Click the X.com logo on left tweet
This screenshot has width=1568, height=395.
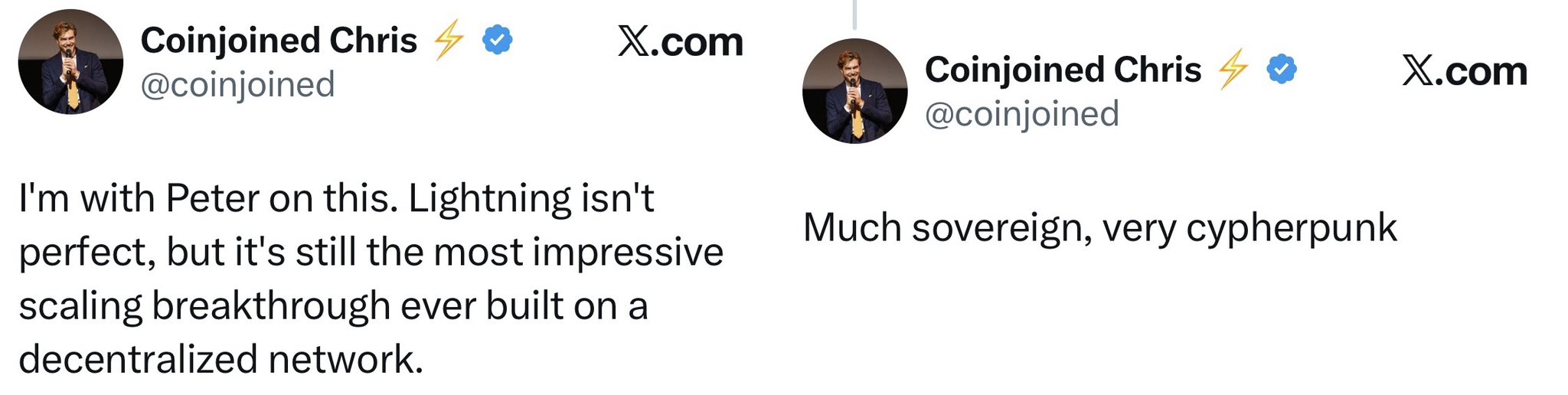680,41
